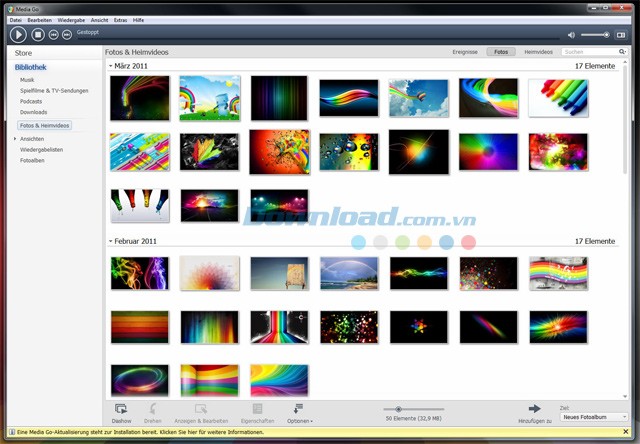Open the Neues Fotoalbum target dropdown
This screenshot has height=444, width=640.
pos(594,417)
